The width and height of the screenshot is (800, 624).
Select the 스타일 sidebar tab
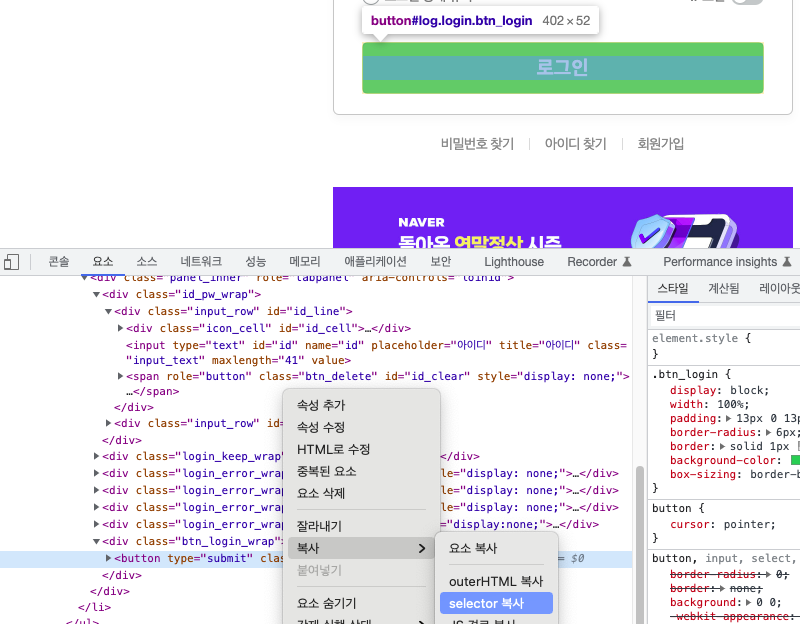pos(673,289)
